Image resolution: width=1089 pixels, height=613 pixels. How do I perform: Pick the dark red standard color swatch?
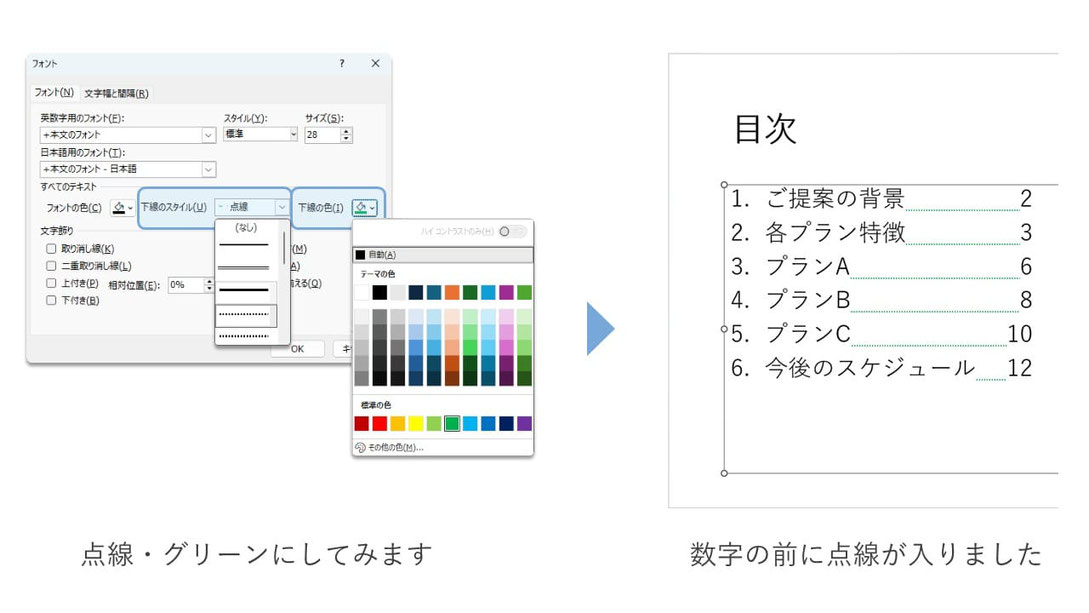361,423
